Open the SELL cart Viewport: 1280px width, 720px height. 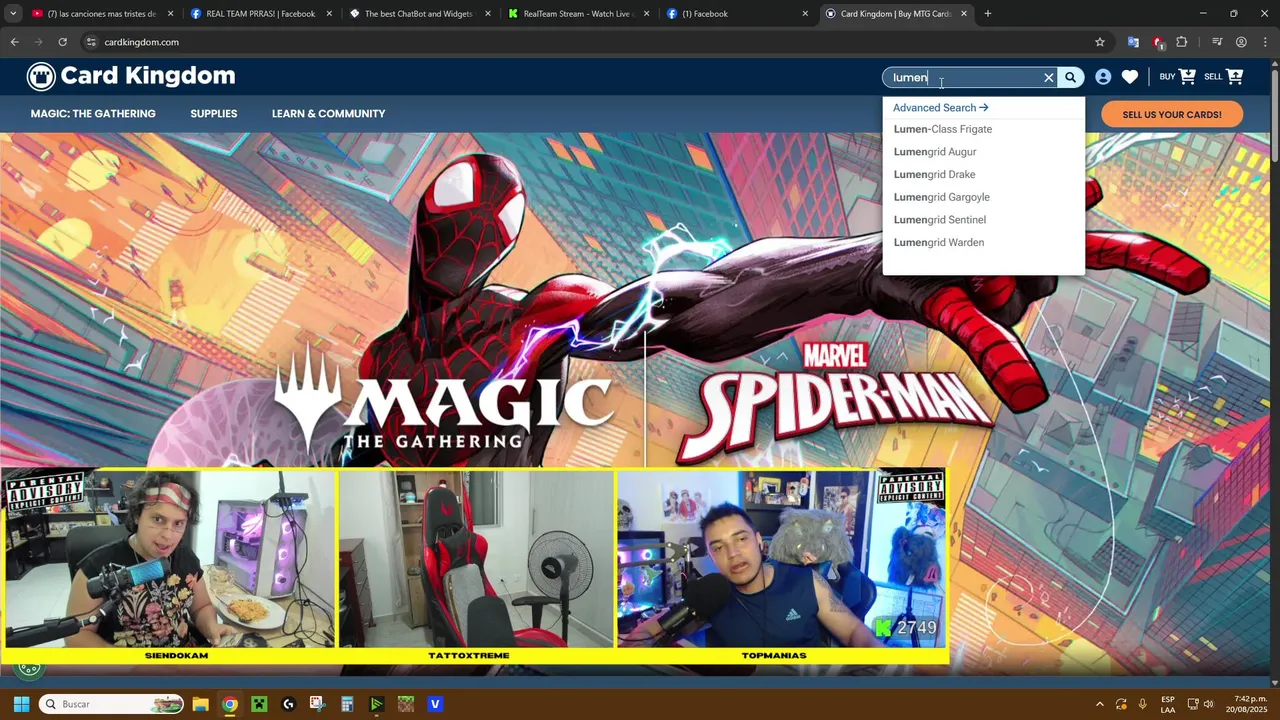pos(1224,77)
